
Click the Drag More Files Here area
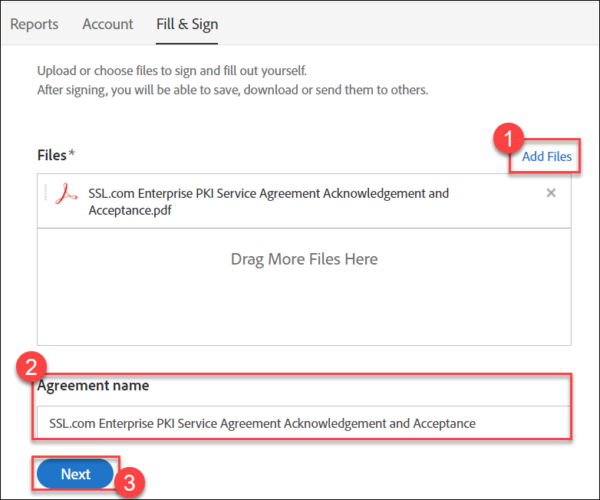point(304,259)
